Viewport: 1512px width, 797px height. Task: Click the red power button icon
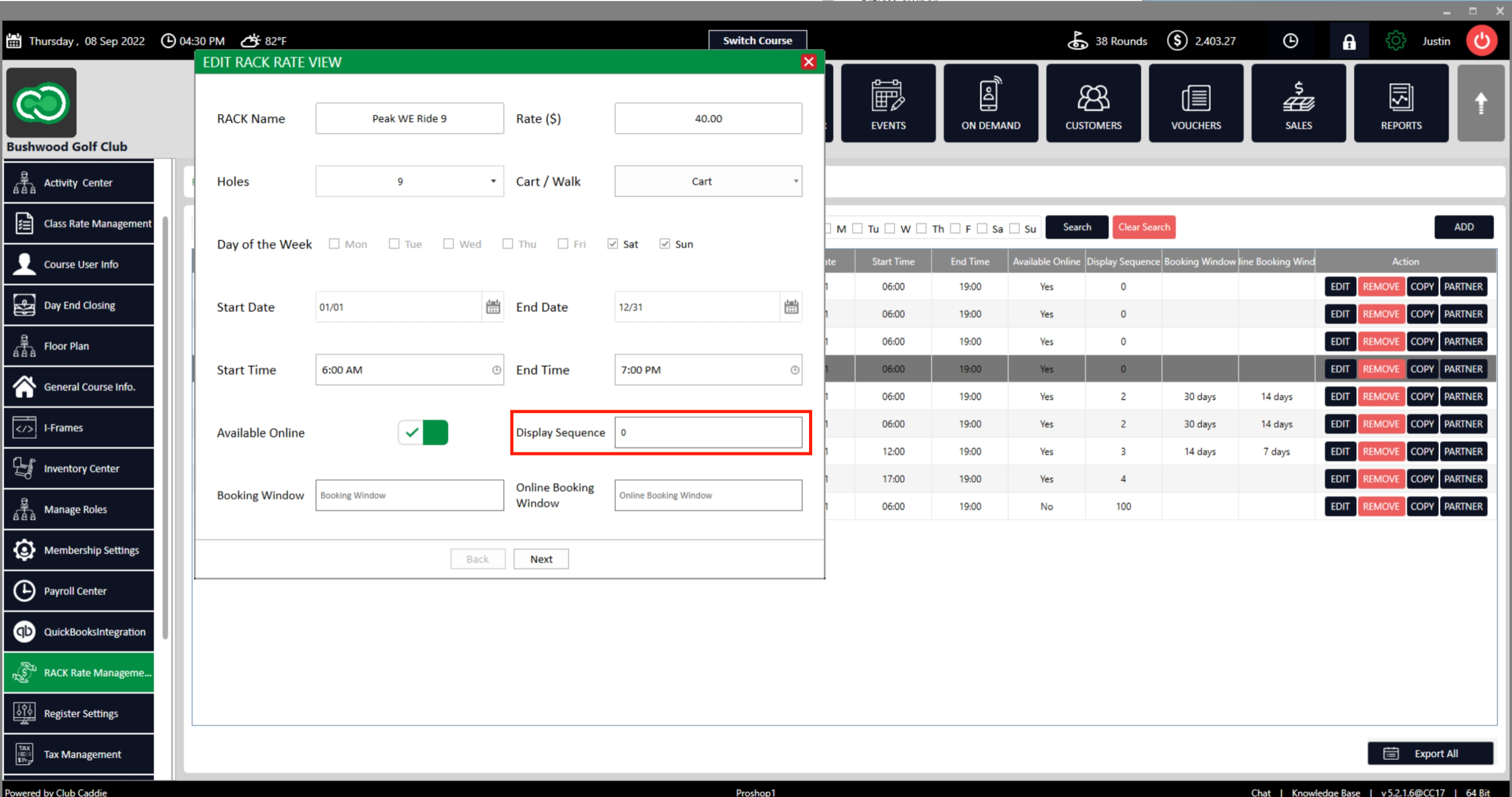[1480, 40]
